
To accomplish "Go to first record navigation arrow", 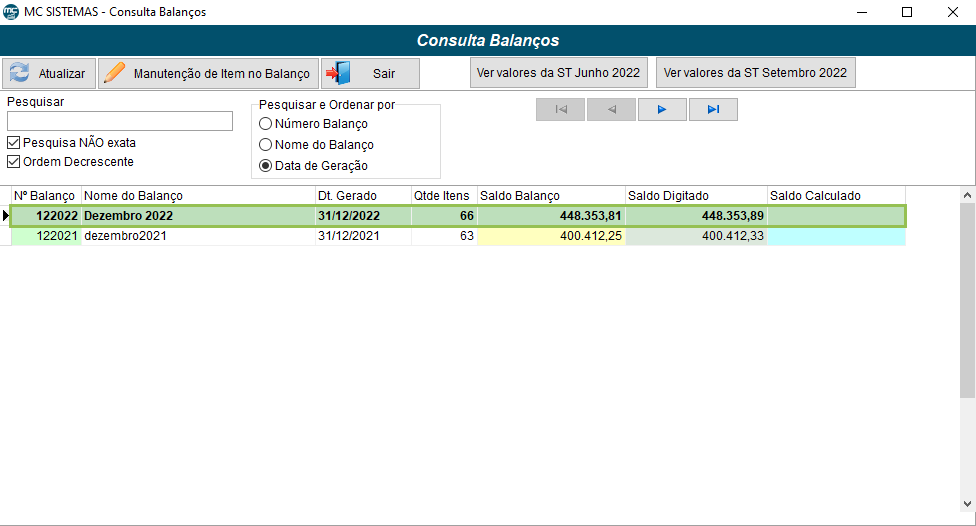I will tap(561, 110).
